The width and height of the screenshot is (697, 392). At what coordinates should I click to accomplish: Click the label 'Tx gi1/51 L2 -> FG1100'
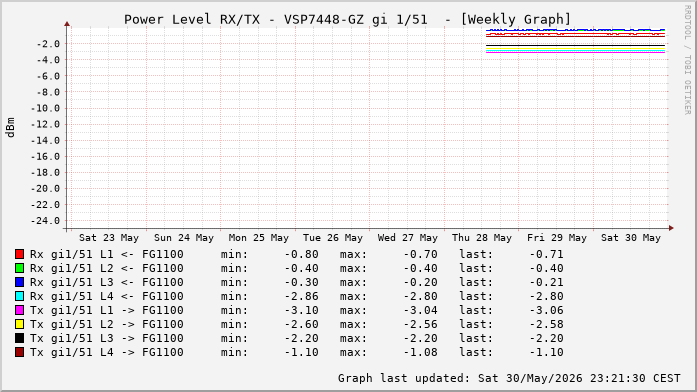(107, 324)
